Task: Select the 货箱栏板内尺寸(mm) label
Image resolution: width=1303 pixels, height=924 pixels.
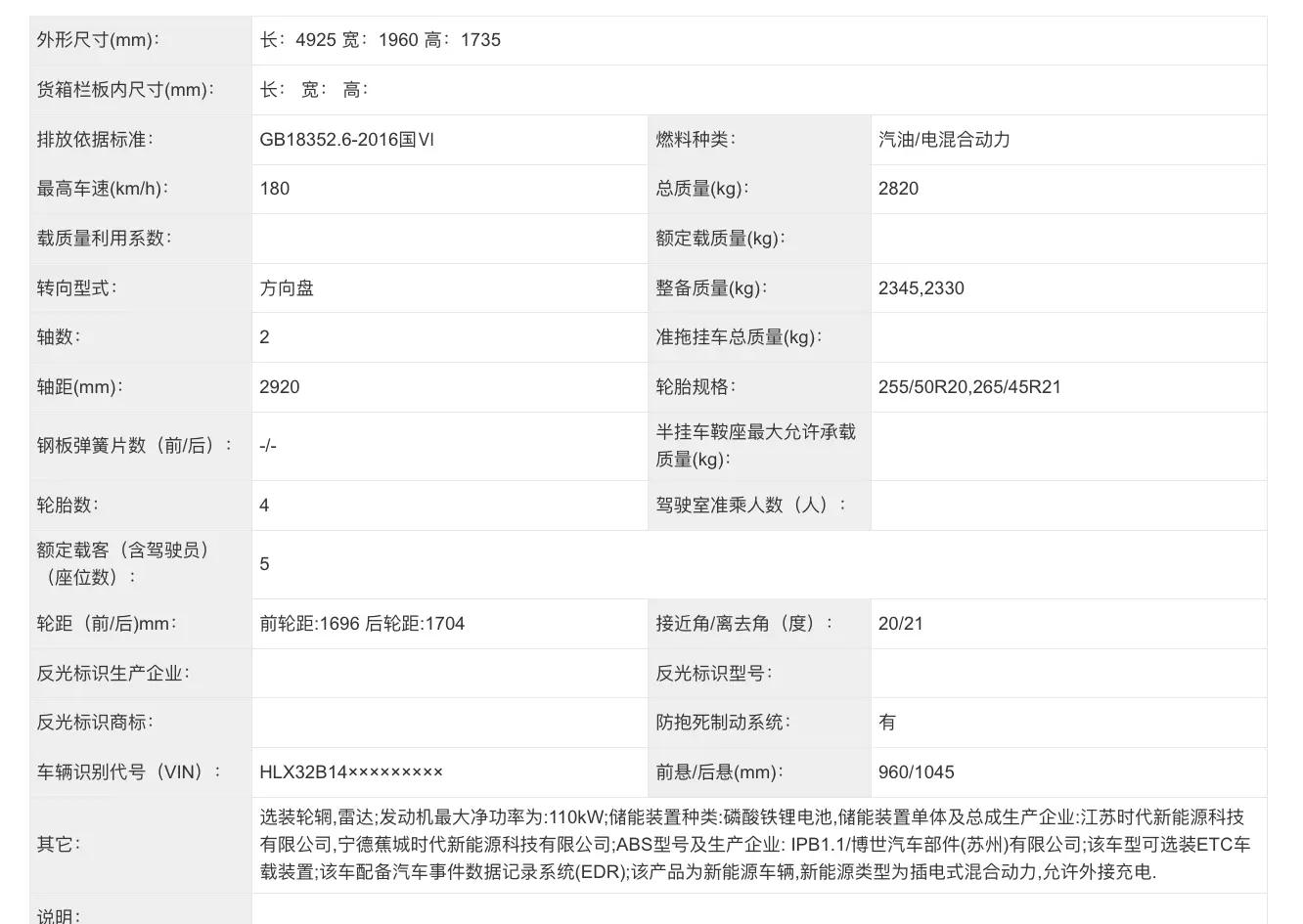Action: click(126, 90)
